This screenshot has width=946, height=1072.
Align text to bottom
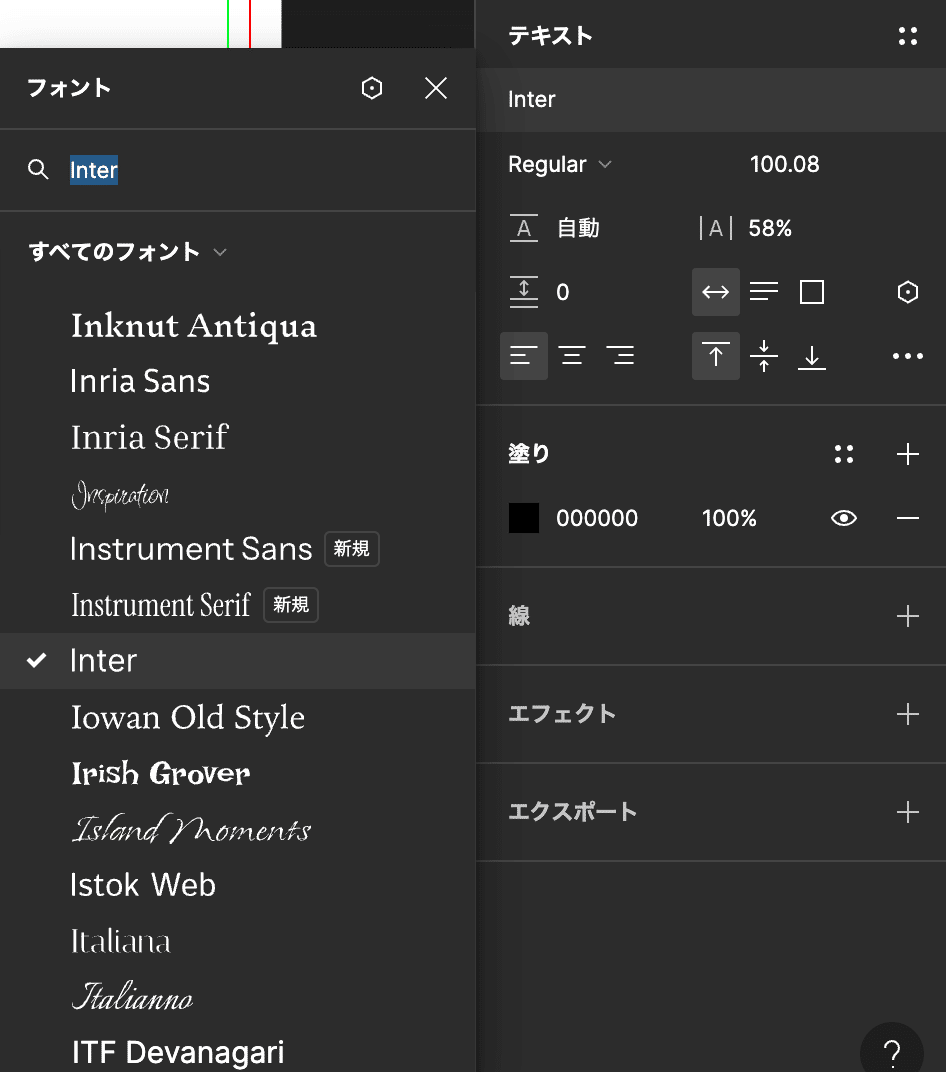[x=811, y=356]
